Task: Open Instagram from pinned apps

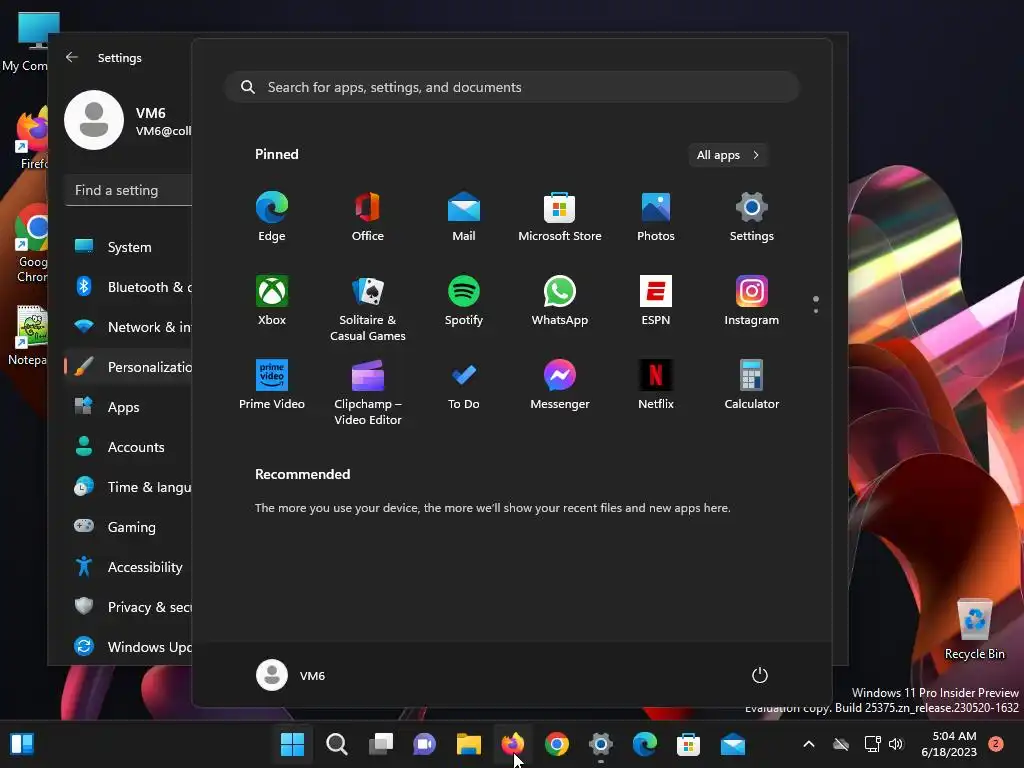Action: click(x=752, y=300)
